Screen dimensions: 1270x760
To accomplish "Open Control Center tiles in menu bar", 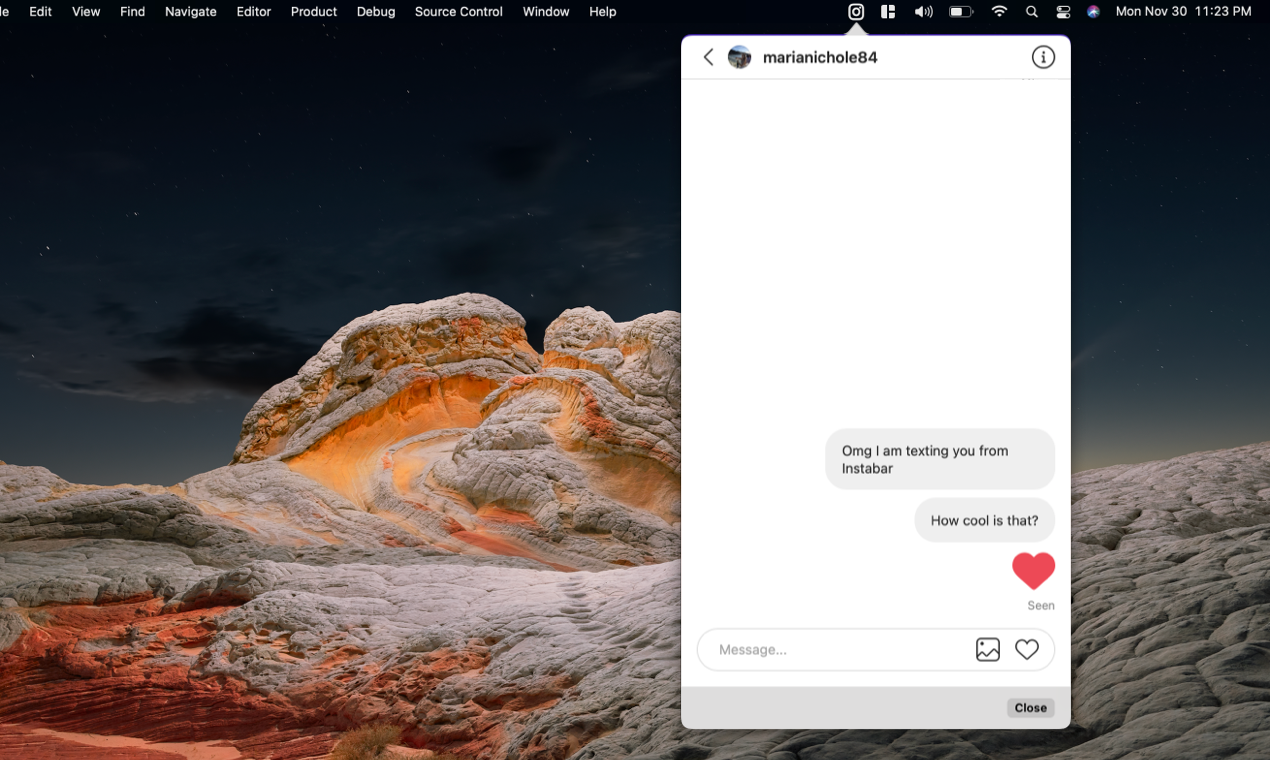I will [x=1062, y=11].
